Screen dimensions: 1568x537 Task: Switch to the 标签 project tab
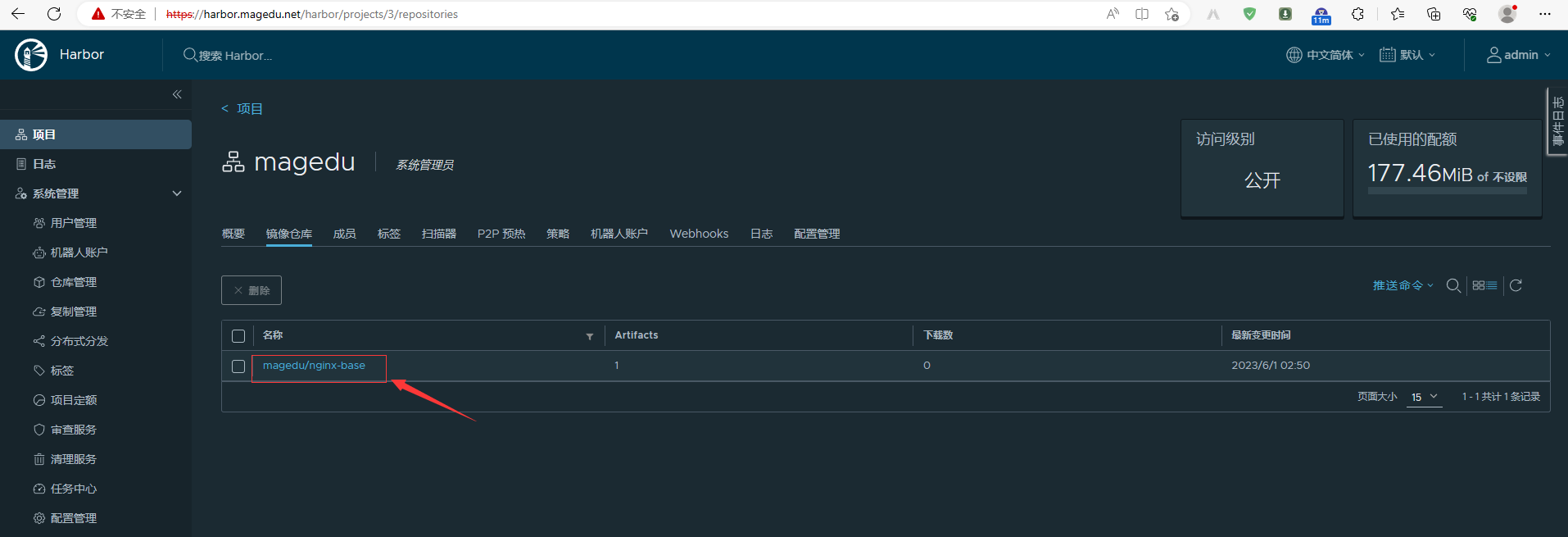pos(389,234)
